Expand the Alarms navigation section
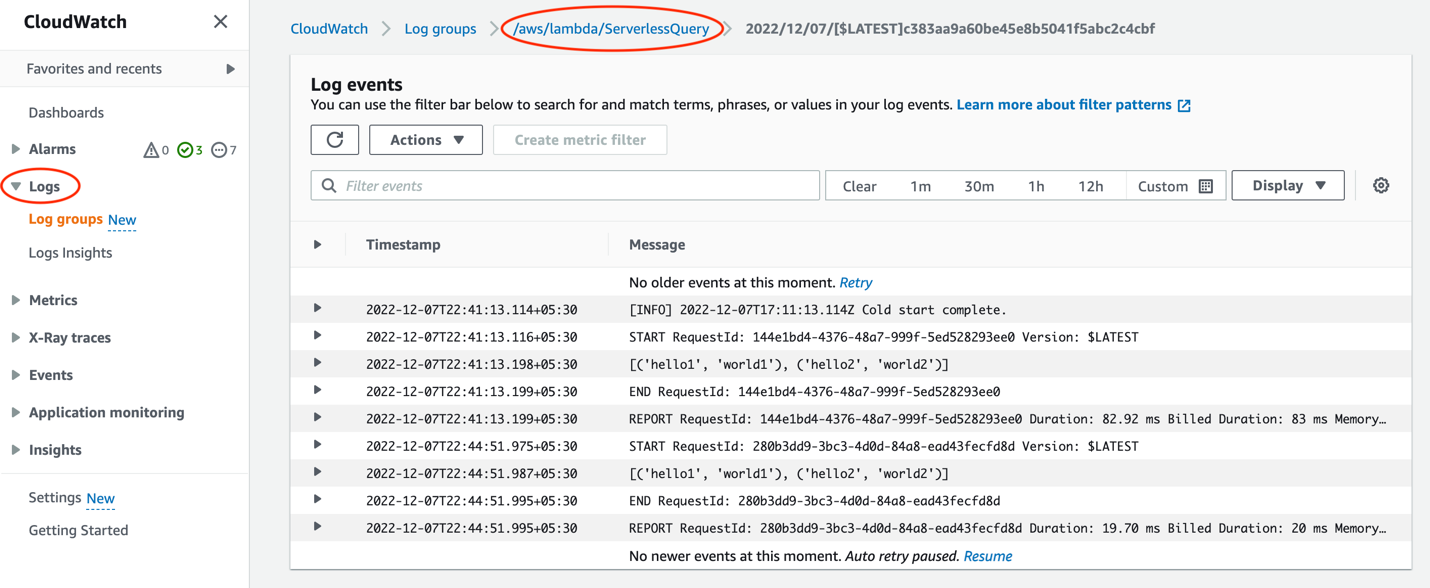This screenshot has height=588, width=1430. [x=16, y=149]
